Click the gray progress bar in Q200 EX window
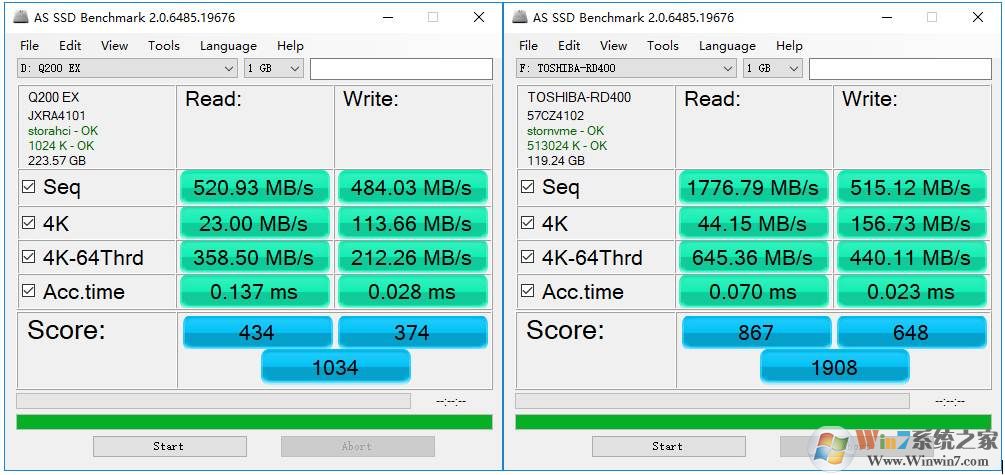 (x=213, y=401)
